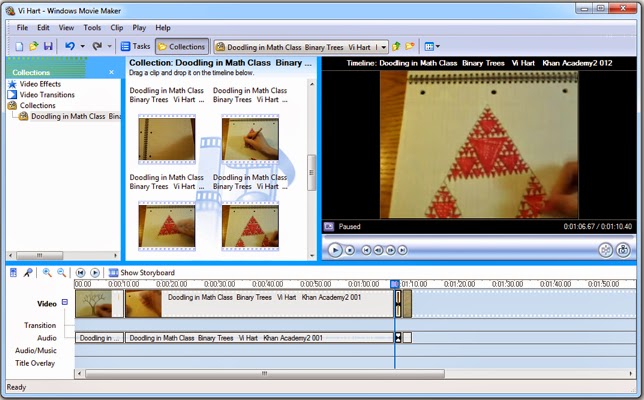644x400 pixels.
Task: Select the Khan Academy2 001 audio clip
Action: [x=259, y=338]
